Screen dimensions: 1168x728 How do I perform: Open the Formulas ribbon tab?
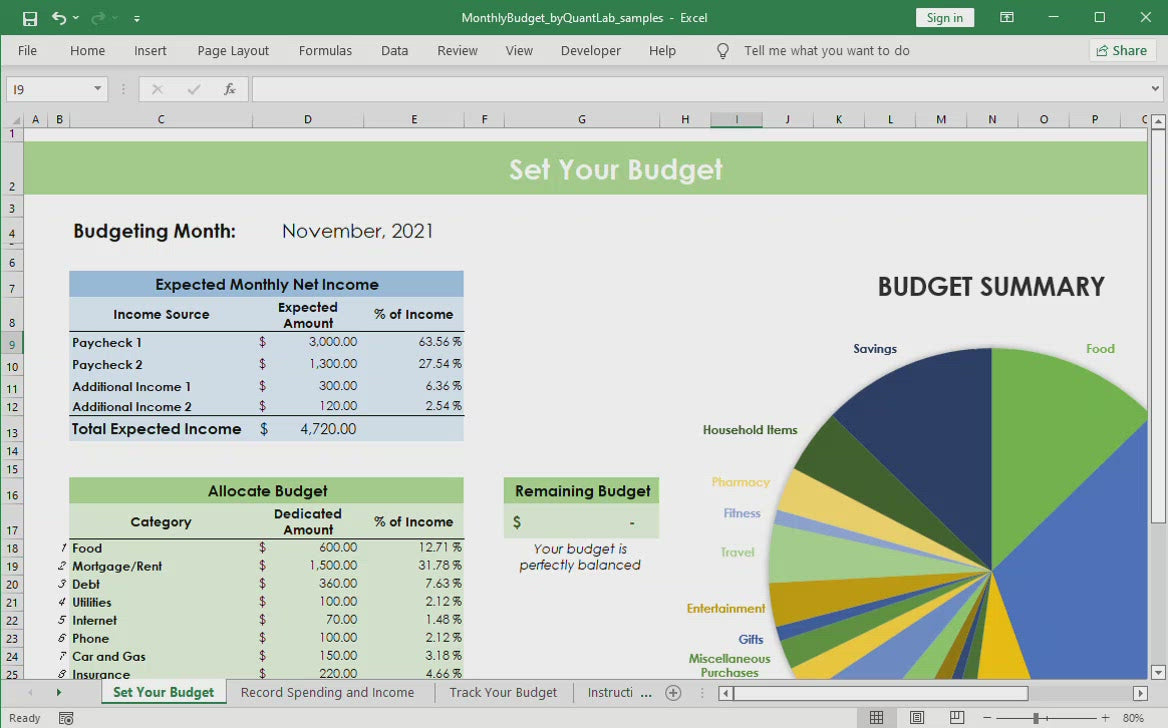click(x=325, y=51)
